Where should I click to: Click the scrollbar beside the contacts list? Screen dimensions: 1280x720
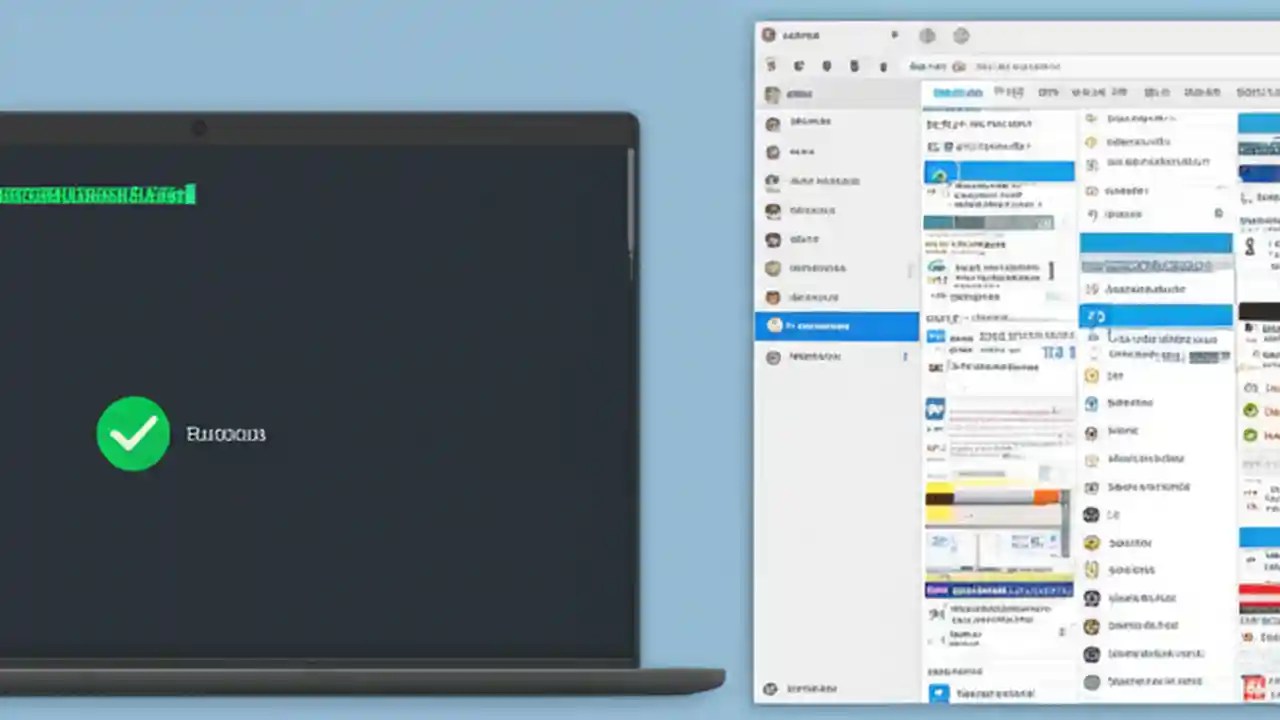[x=910, y=270]
